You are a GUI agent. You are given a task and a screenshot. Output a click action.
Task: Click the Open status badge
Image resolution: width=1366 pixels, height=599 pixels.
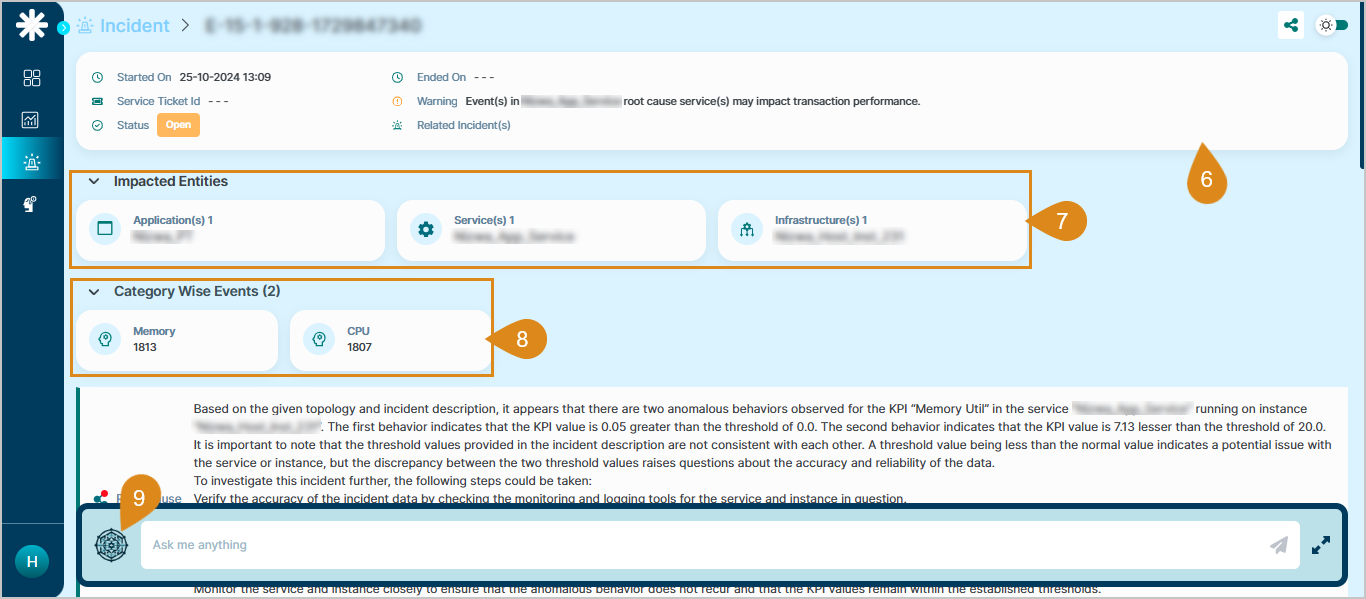(x=178, y=125)
